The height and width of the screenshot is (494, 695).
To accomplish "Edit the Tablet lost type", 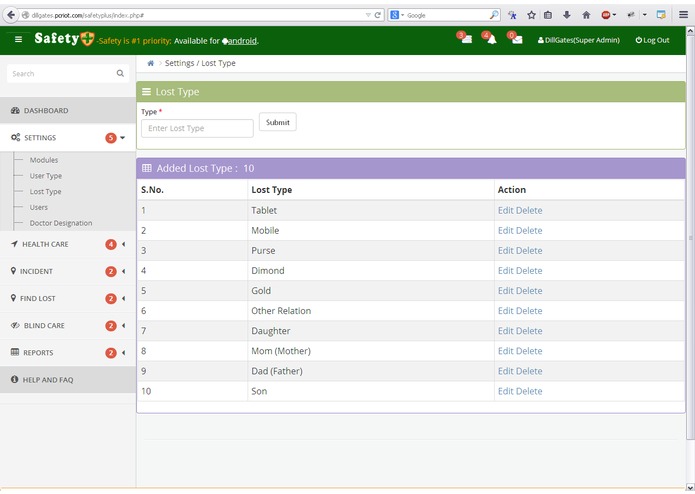I will point(506,210).
